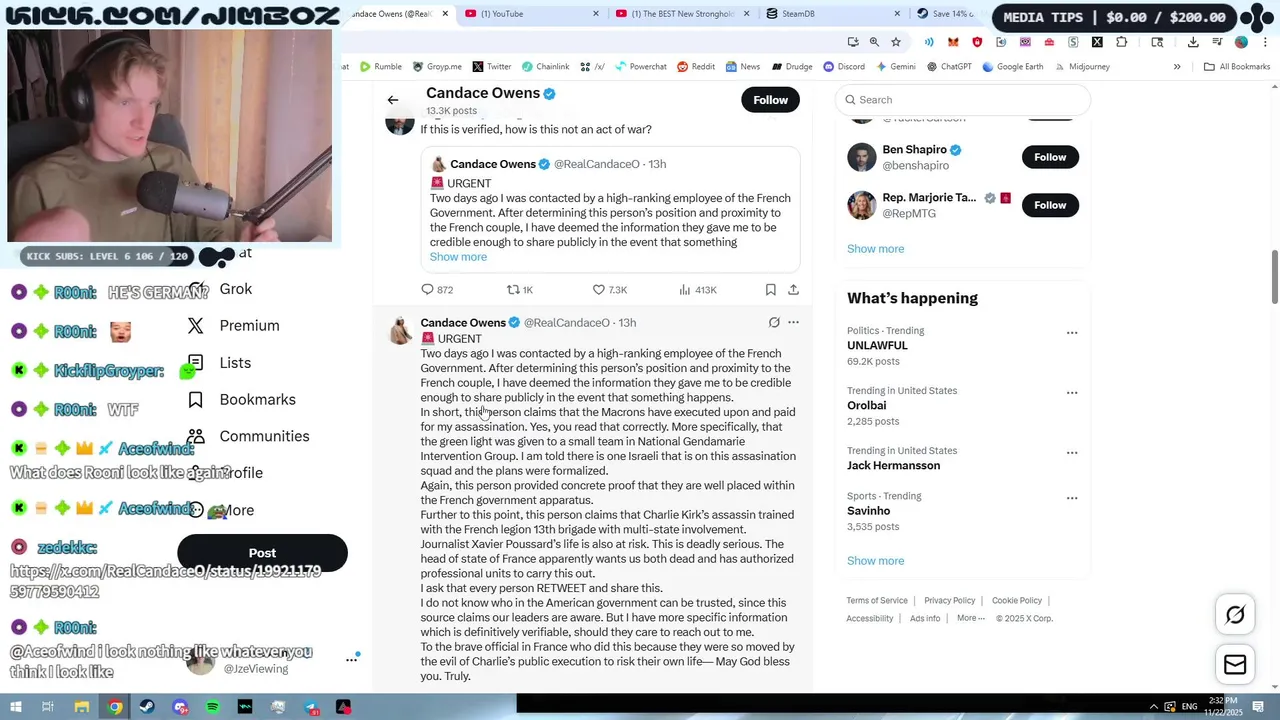Screen dimensions: 1280x720
Task: Follow Ben Shapiro
Action: click(1050, 157)
